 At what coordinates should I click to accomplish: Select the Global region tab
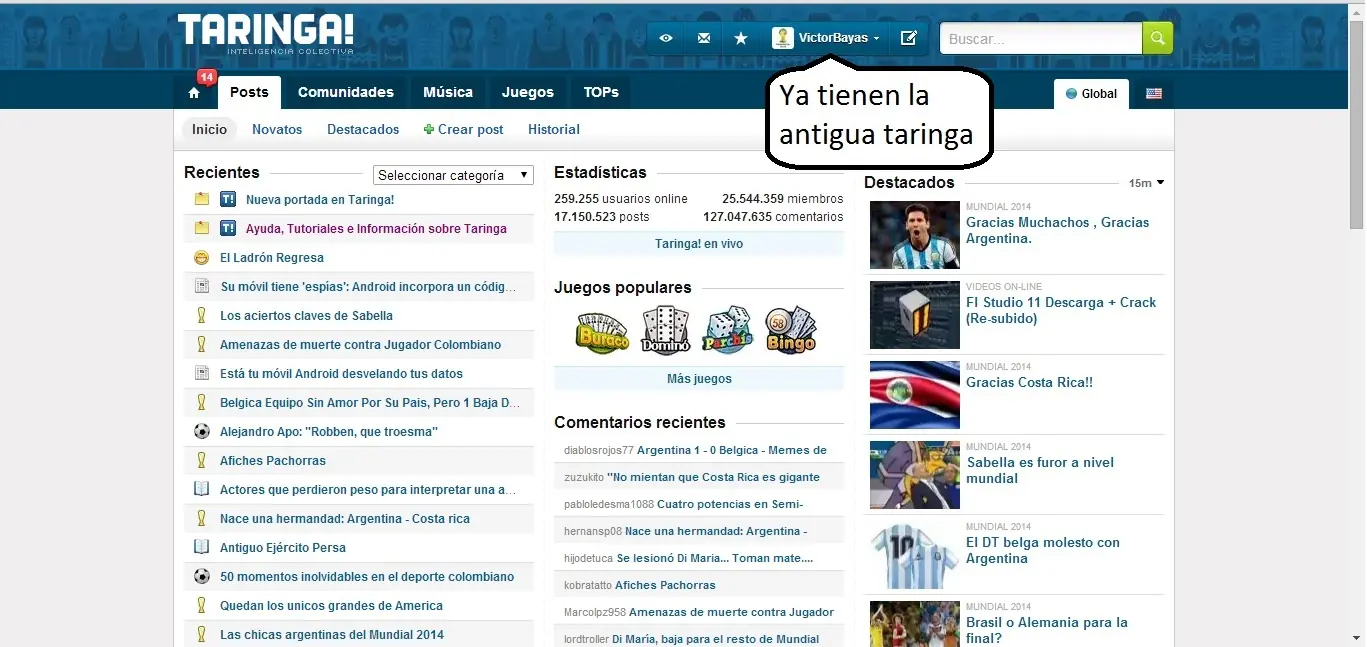[1091, 93]
